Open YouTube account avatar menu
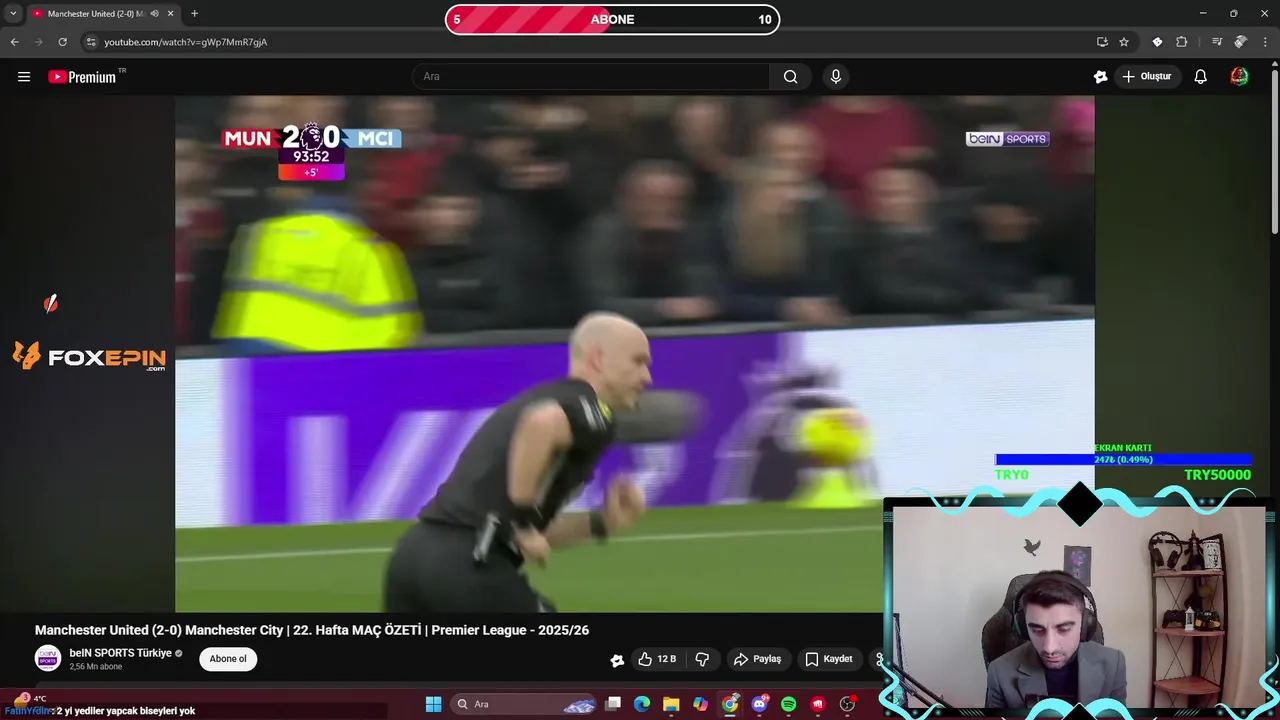Viewport: 1280px width, 720px height. coord(1239,77)
